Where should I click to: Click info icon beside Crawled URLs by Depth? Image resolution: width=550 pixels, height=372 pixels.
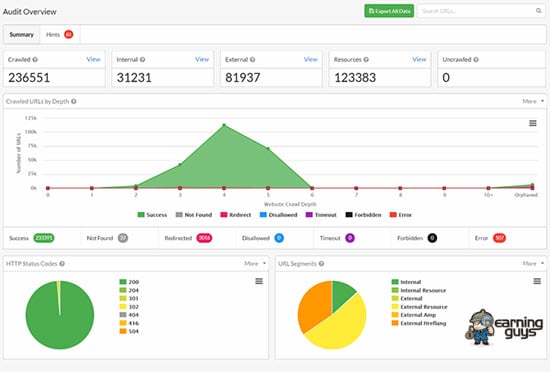coord(74,101)
